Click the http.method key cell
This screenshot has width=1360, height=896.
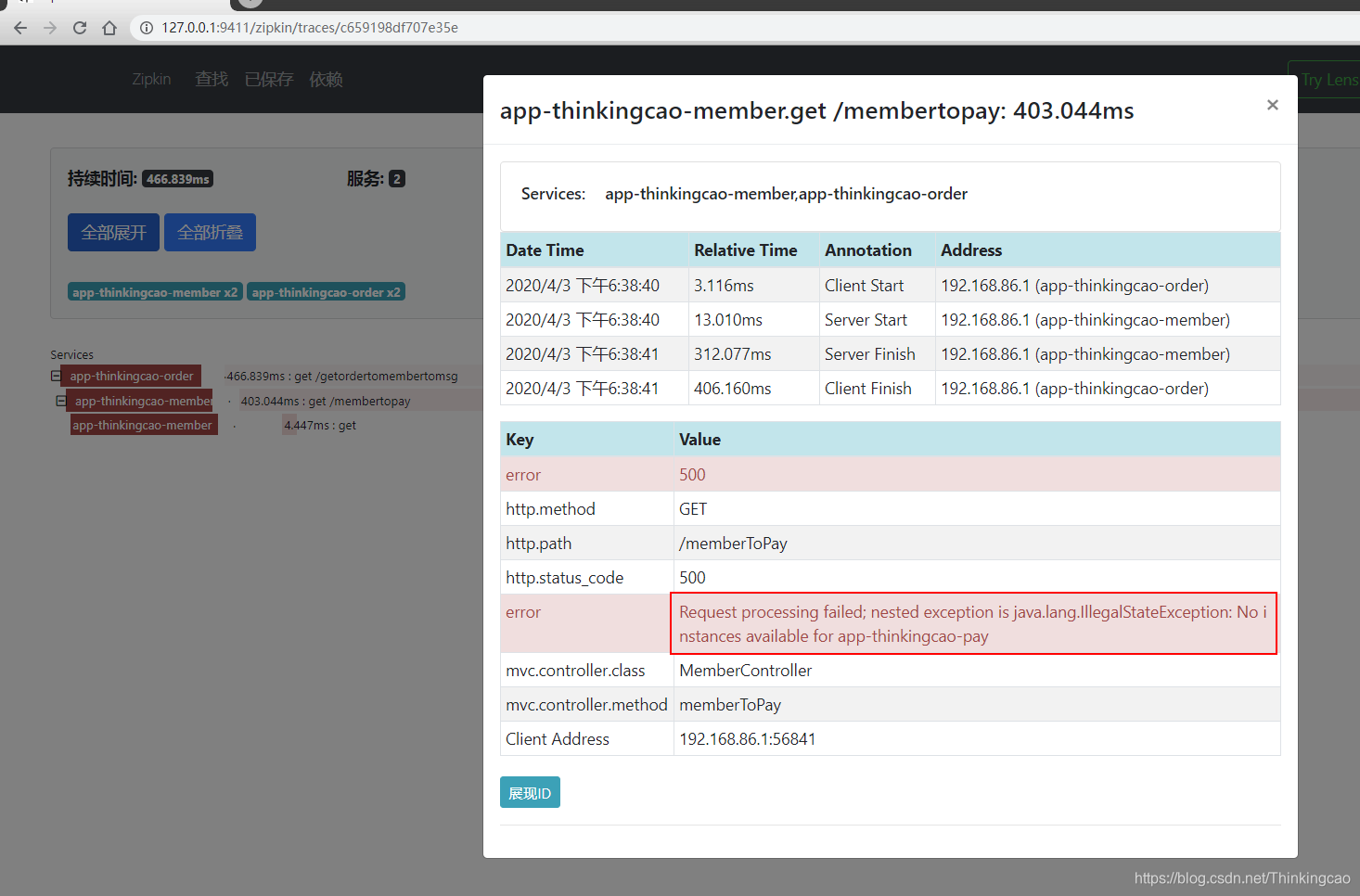[x=587, y=509]
